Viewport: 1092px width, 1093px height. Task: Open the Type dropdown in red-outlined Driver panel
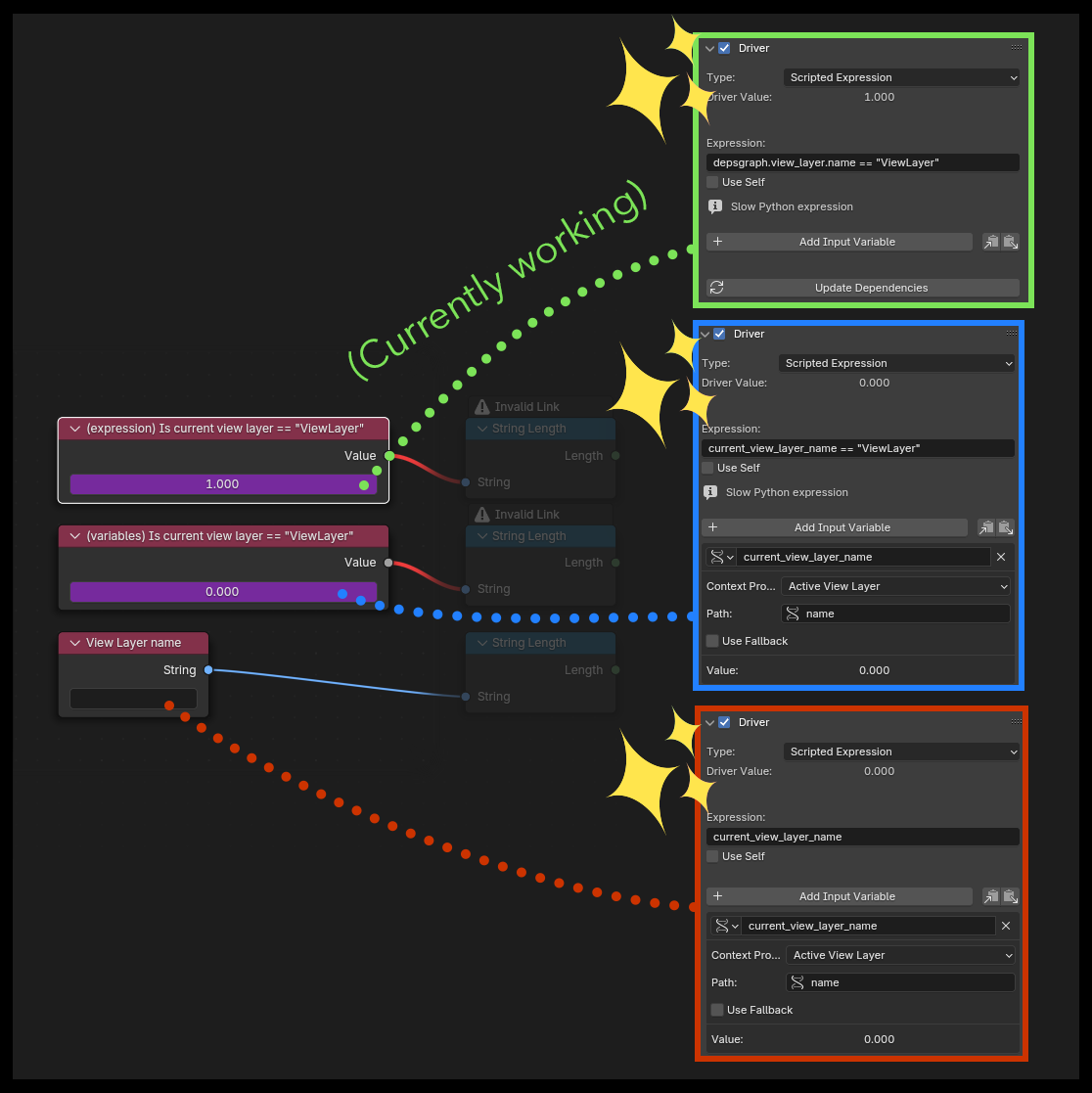click(x=901, y=751)
